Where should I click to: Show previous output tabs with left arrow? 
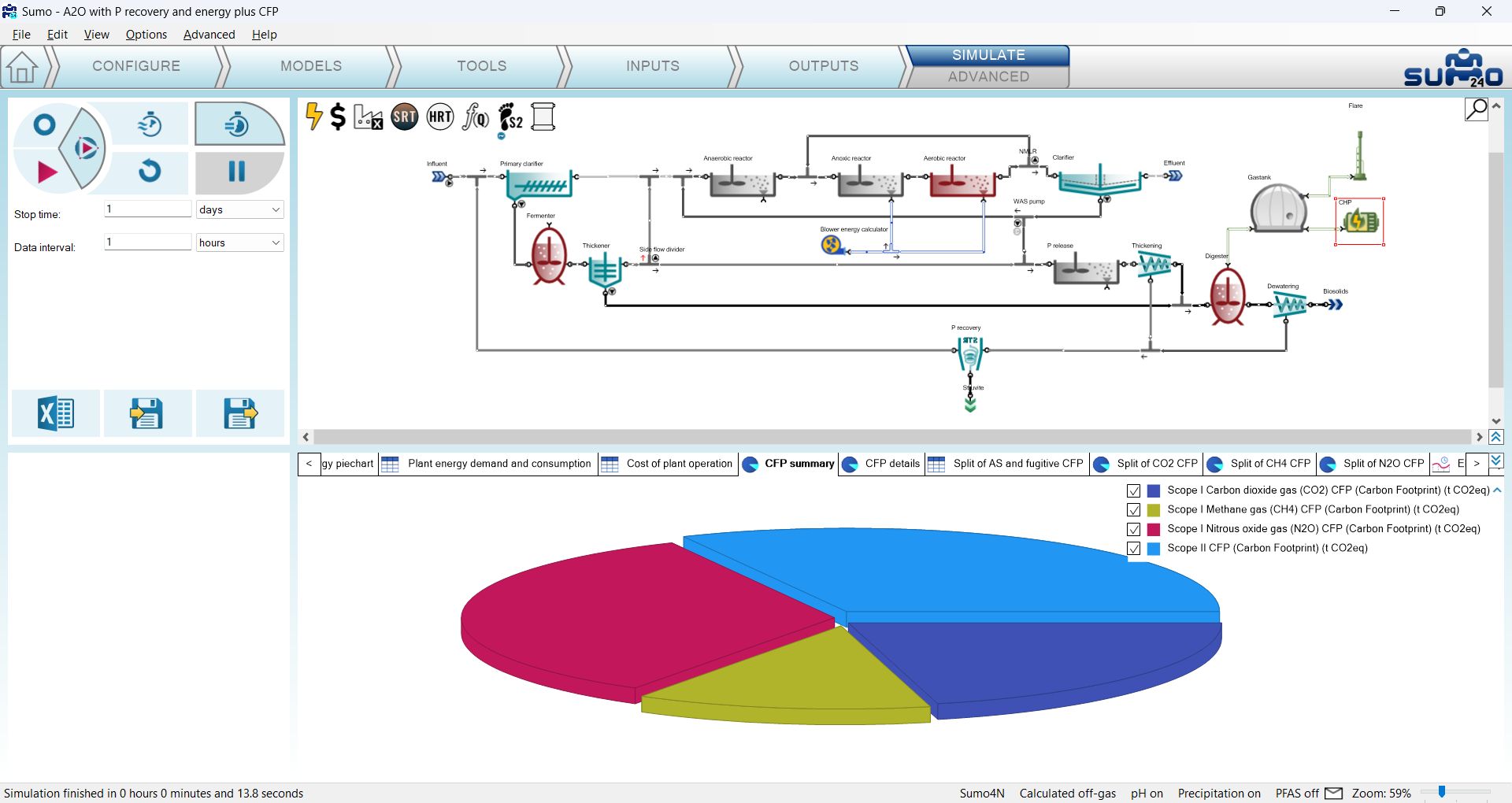[x=309, y=464]
